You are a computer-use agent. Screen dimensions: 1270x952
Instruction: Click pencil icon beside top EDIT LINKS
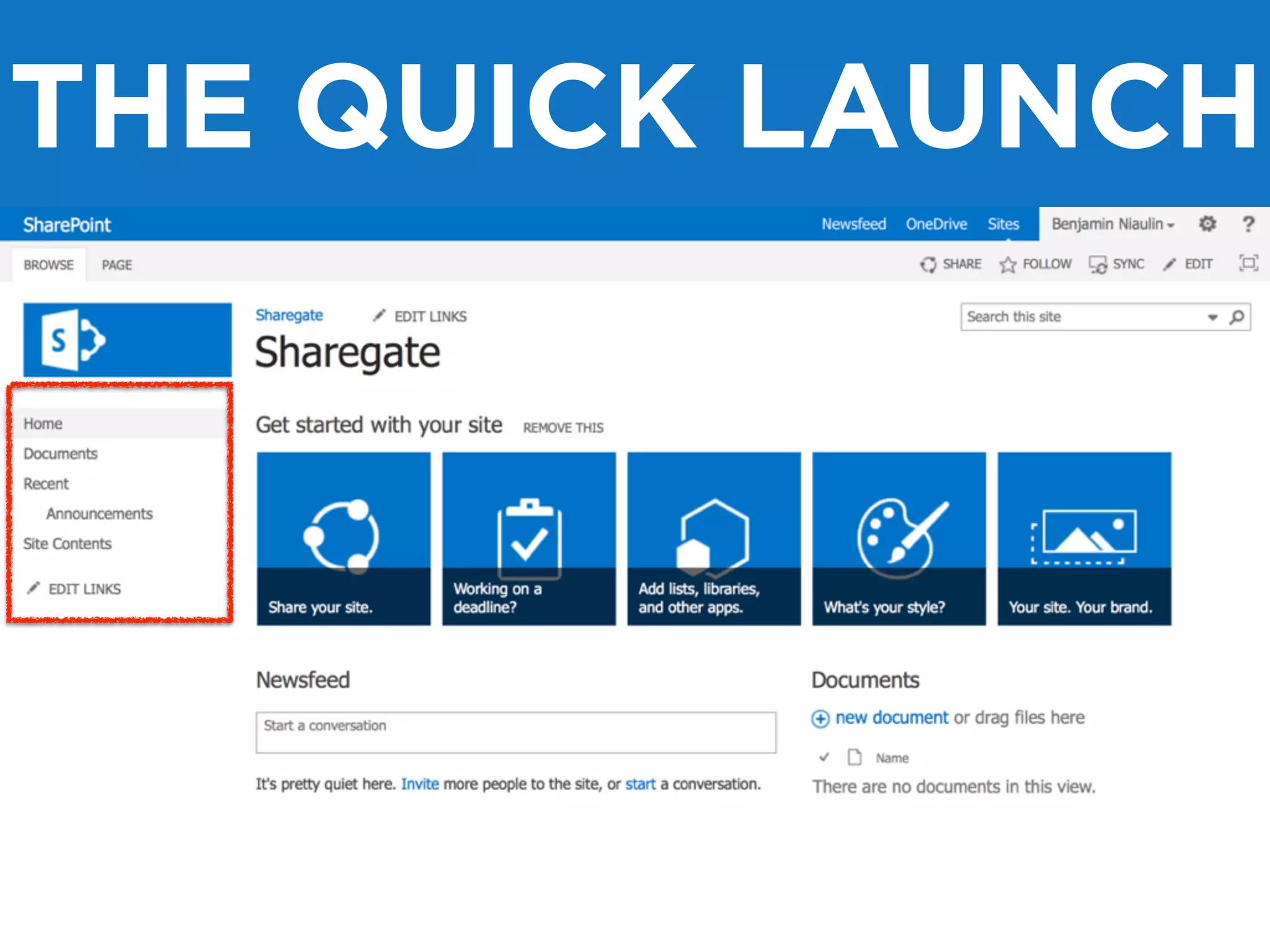click(379, 315)
